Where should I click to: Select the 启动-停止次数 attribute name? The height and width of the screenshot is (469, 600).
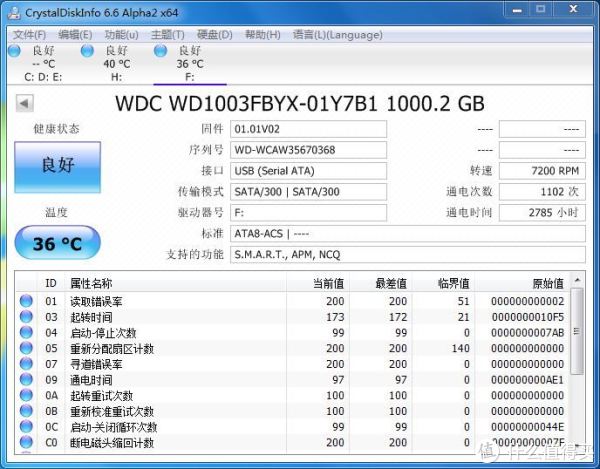click(x=103, y=333)
